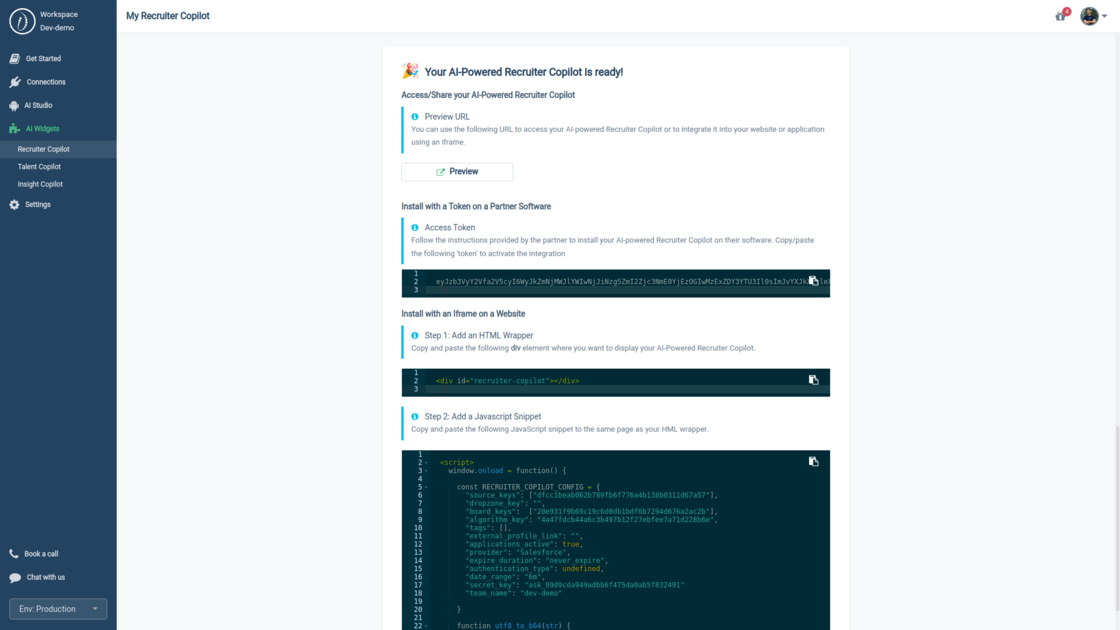Click My Recruiter Copilot heading link

[166, 15]
